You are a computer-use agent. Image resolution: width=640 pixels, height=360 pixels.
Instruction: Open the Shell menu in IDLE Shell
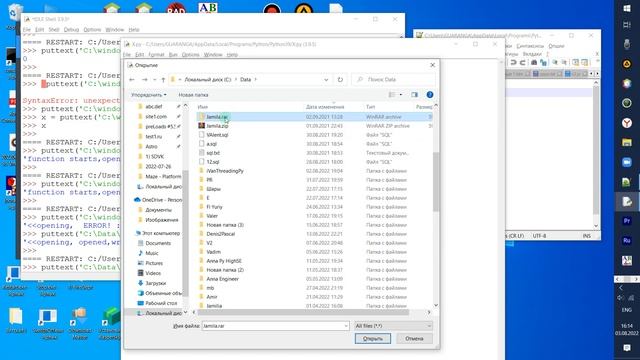point(54,30)
